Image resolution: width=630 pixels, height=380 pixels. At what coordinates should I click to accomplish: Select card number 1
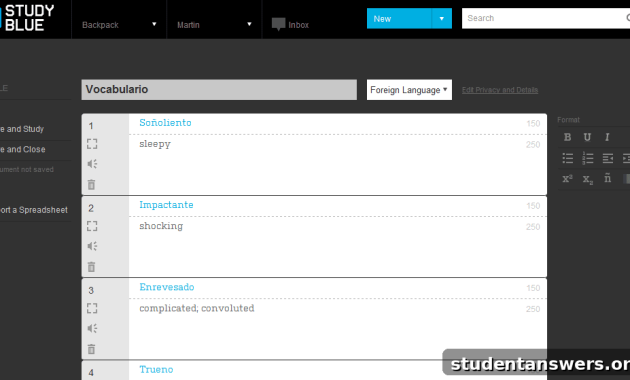coord(91,126)
